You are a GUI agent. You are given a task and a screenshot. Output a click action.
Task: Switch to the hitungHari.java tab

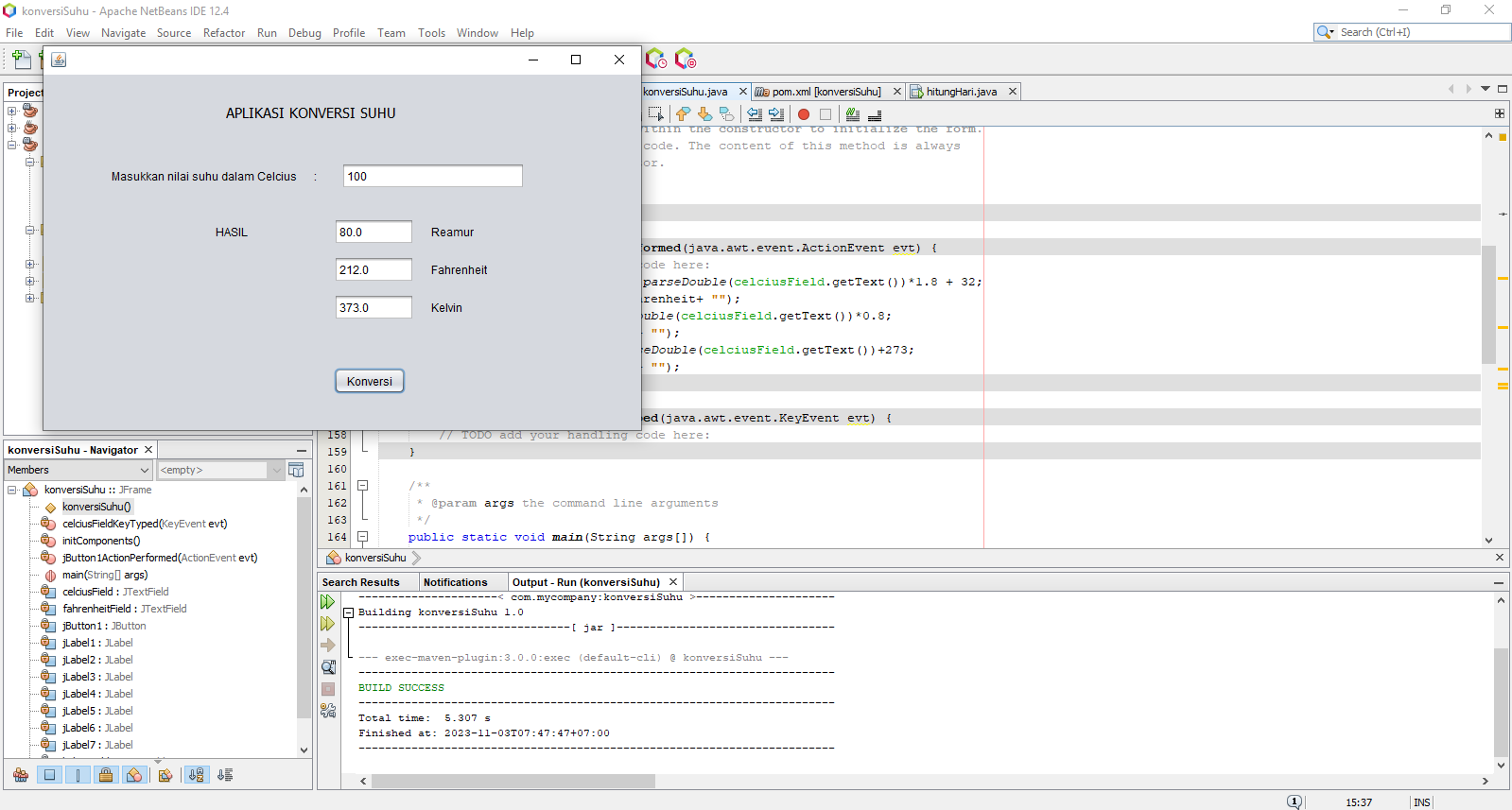click(x=961, y=92)
